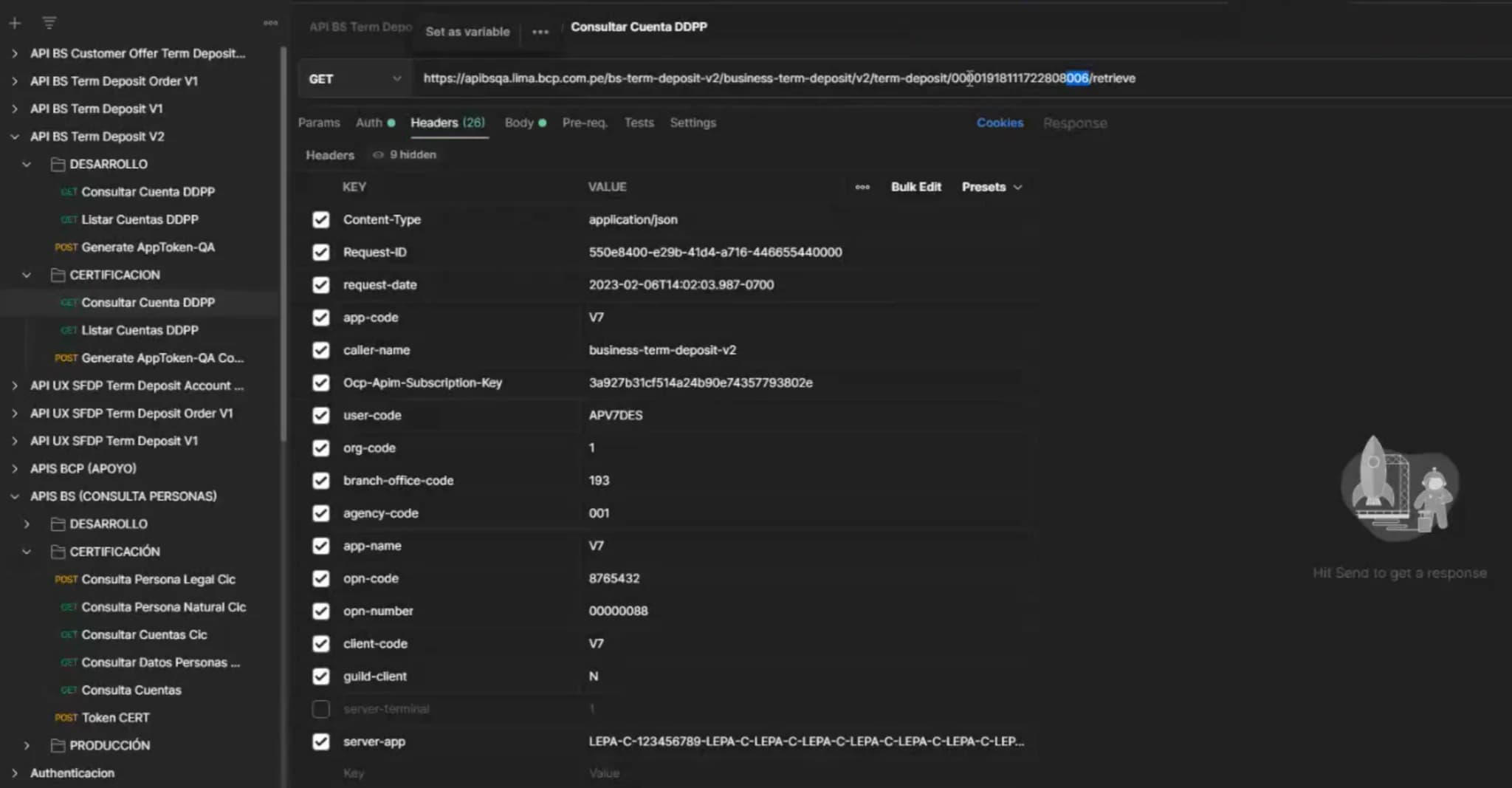
Task: Open Consulta Cuentas GET request
Action: point(131,690)
